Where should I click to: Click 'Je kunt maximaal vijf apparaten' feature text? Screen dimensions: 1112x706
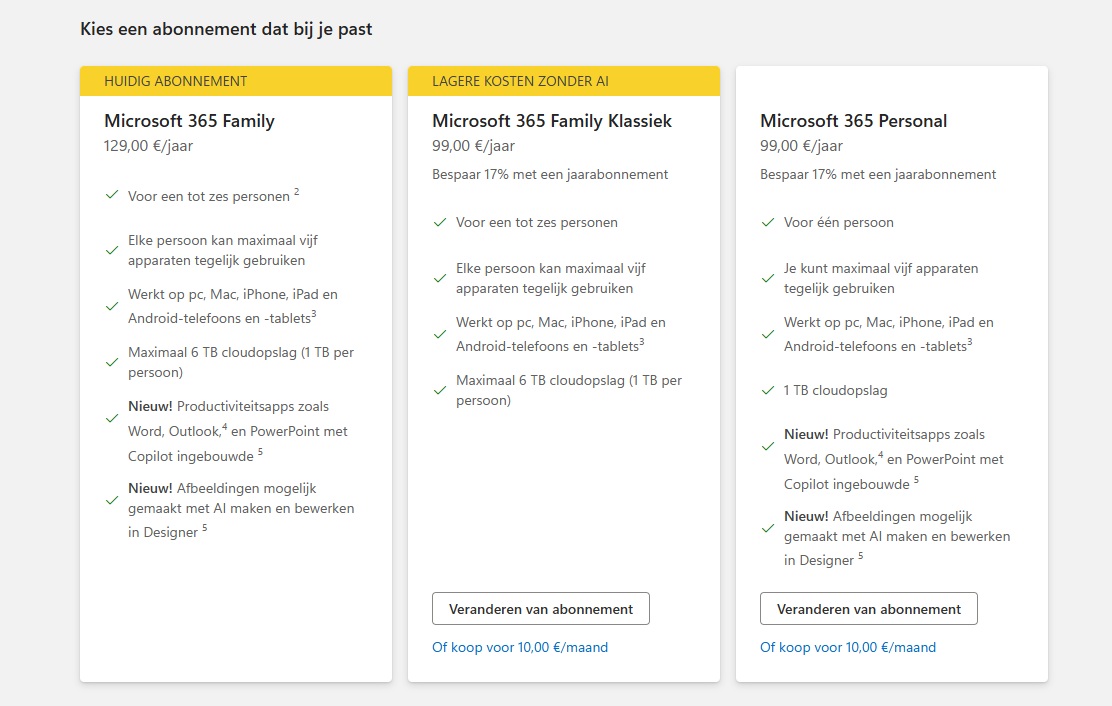click(x=881, y=278)
